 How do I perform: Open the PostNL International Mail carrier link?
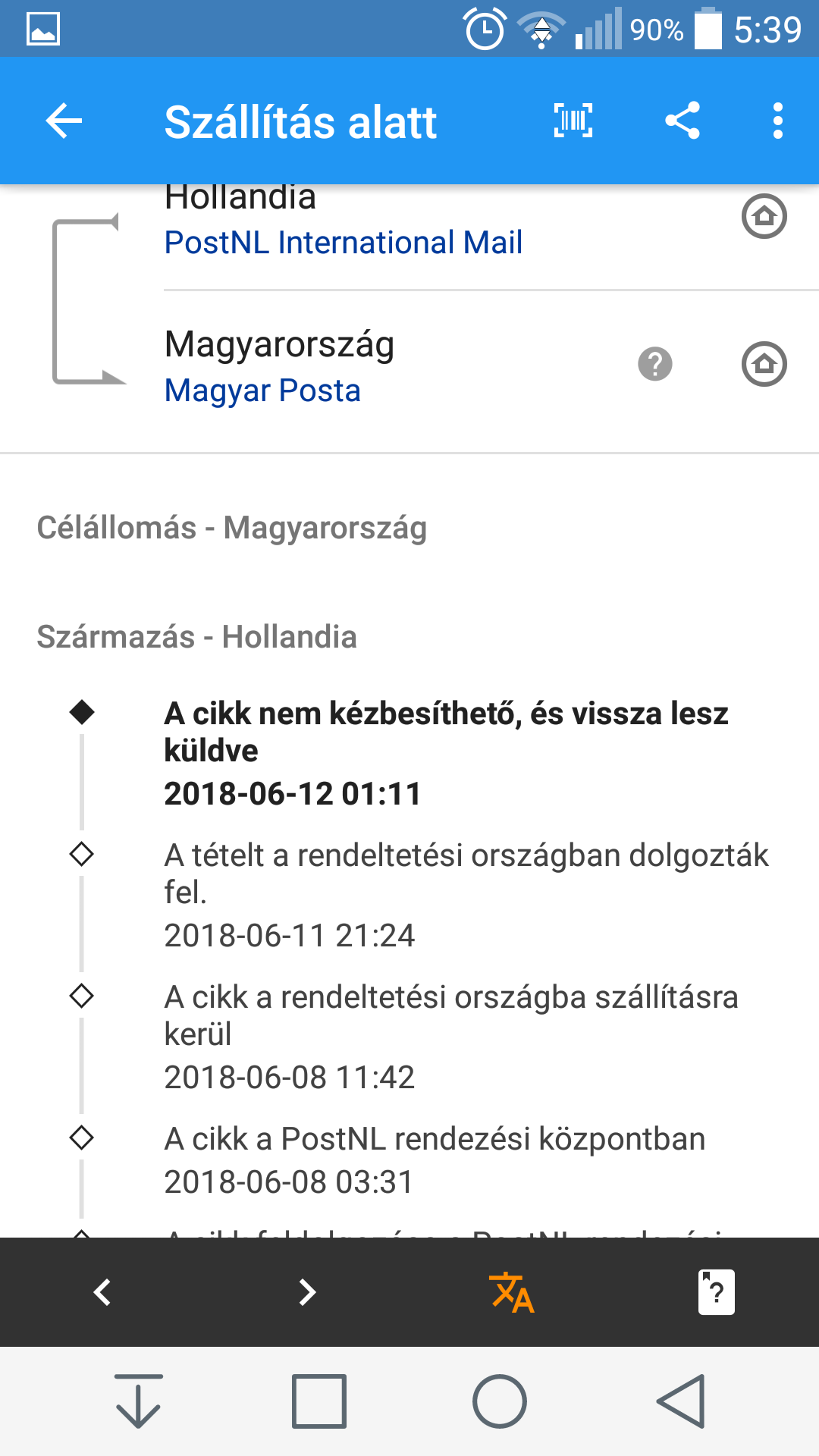pyautogui.click(x=344, y=243)
